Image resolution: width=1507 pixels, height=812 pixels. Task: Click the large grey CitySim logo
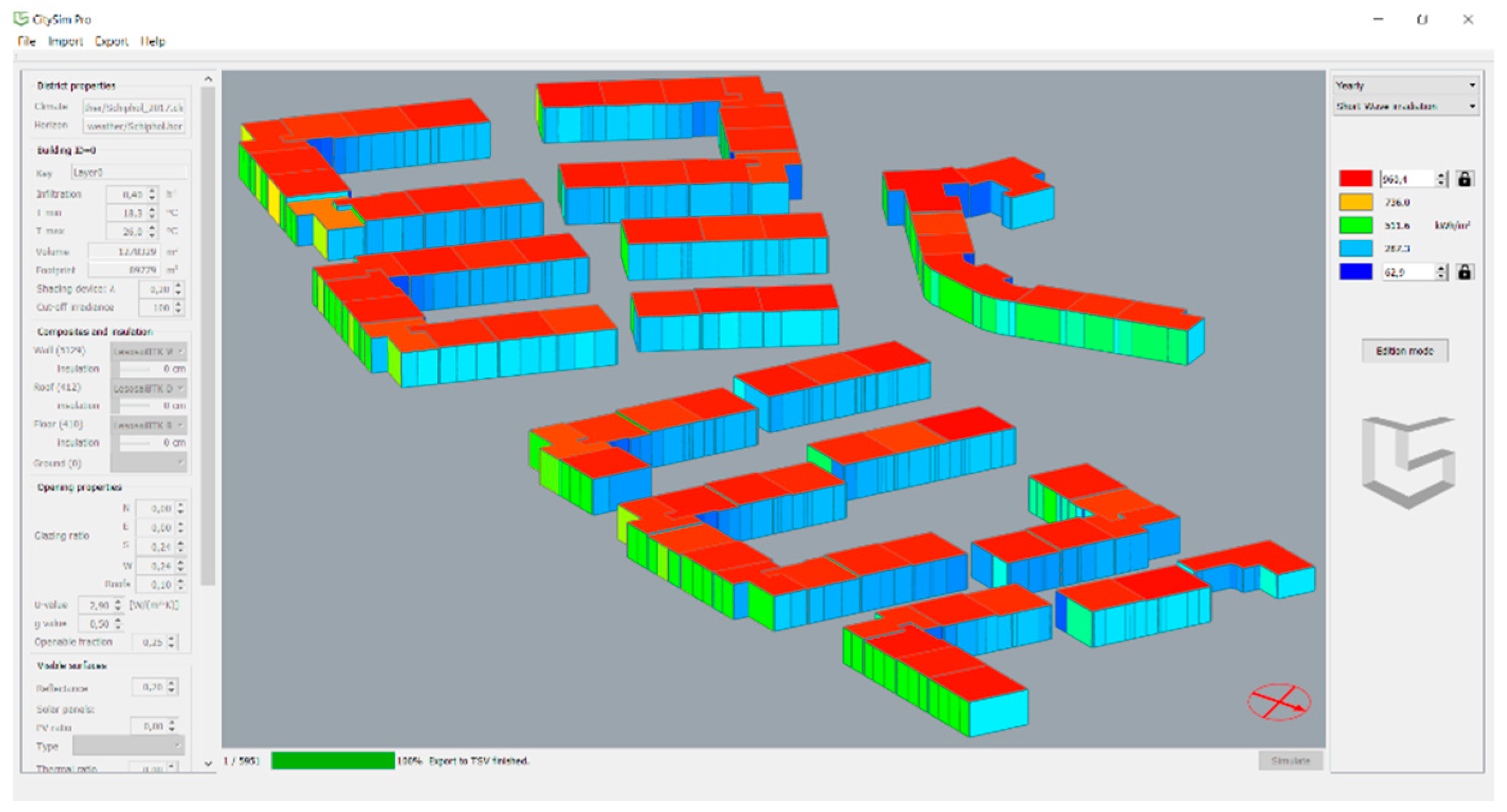[1408, 462]
